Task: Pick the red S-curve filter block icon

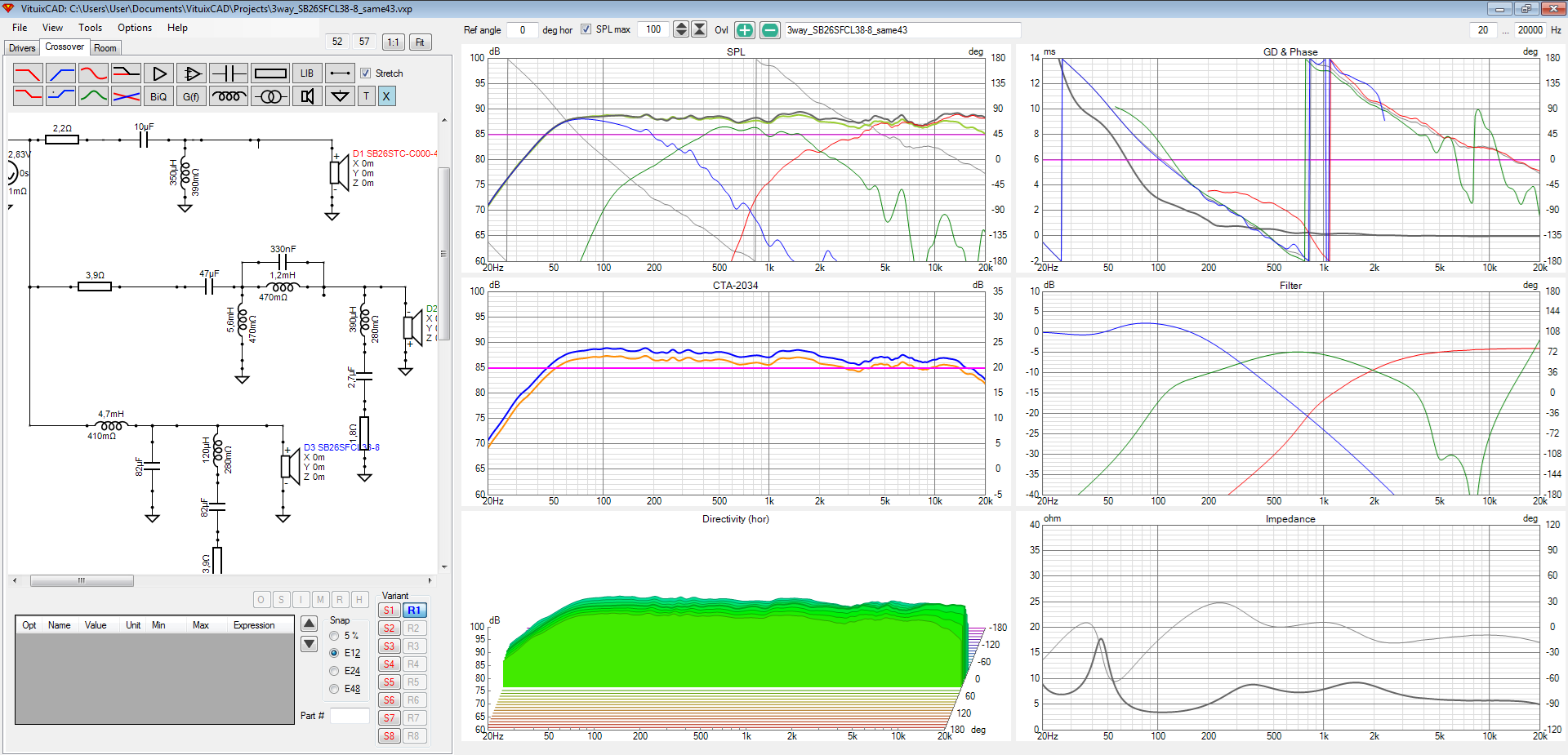Action: coord(93,73)
